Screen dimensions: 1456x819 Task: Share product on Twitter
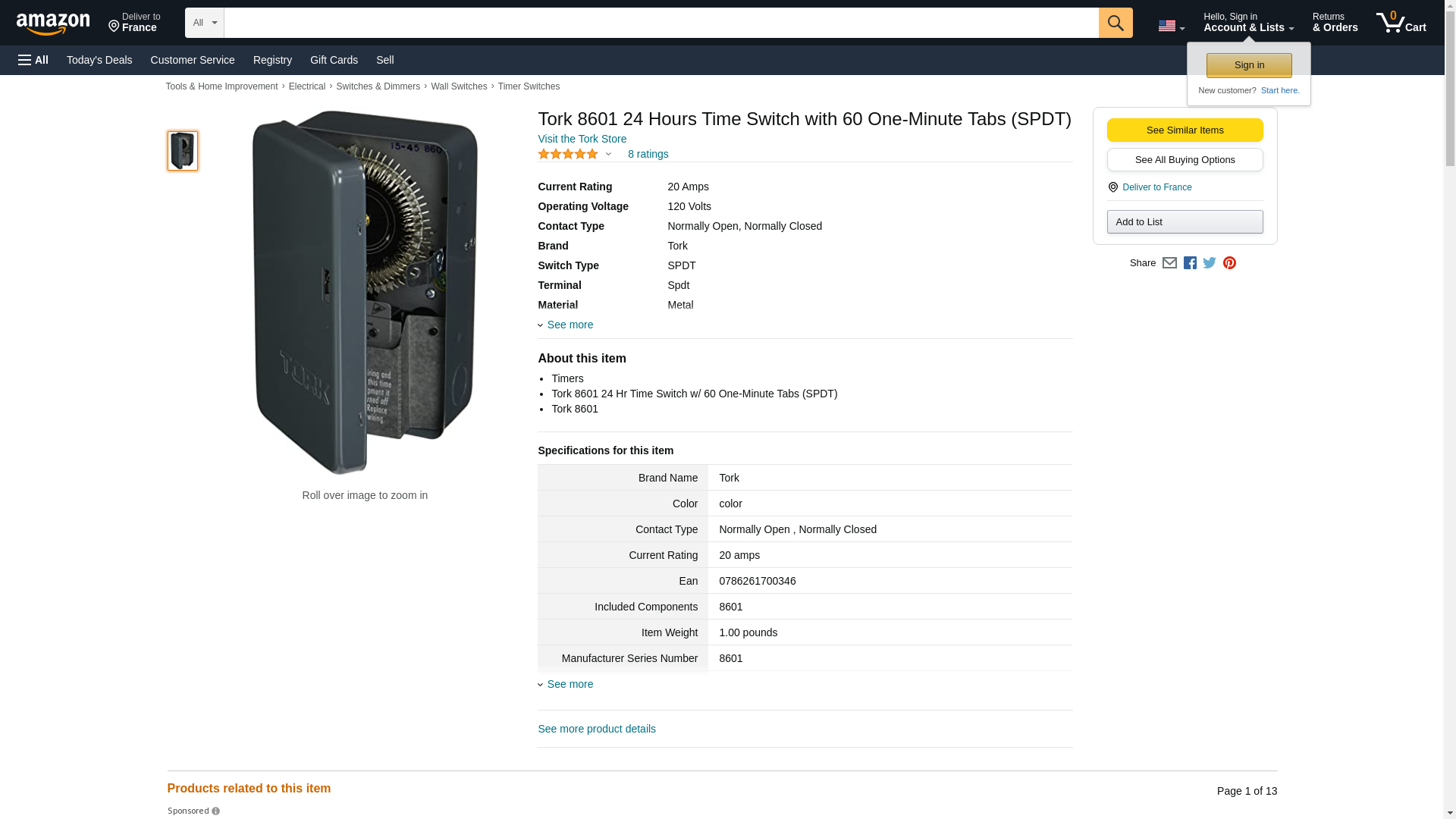(x=1210, y=263)
